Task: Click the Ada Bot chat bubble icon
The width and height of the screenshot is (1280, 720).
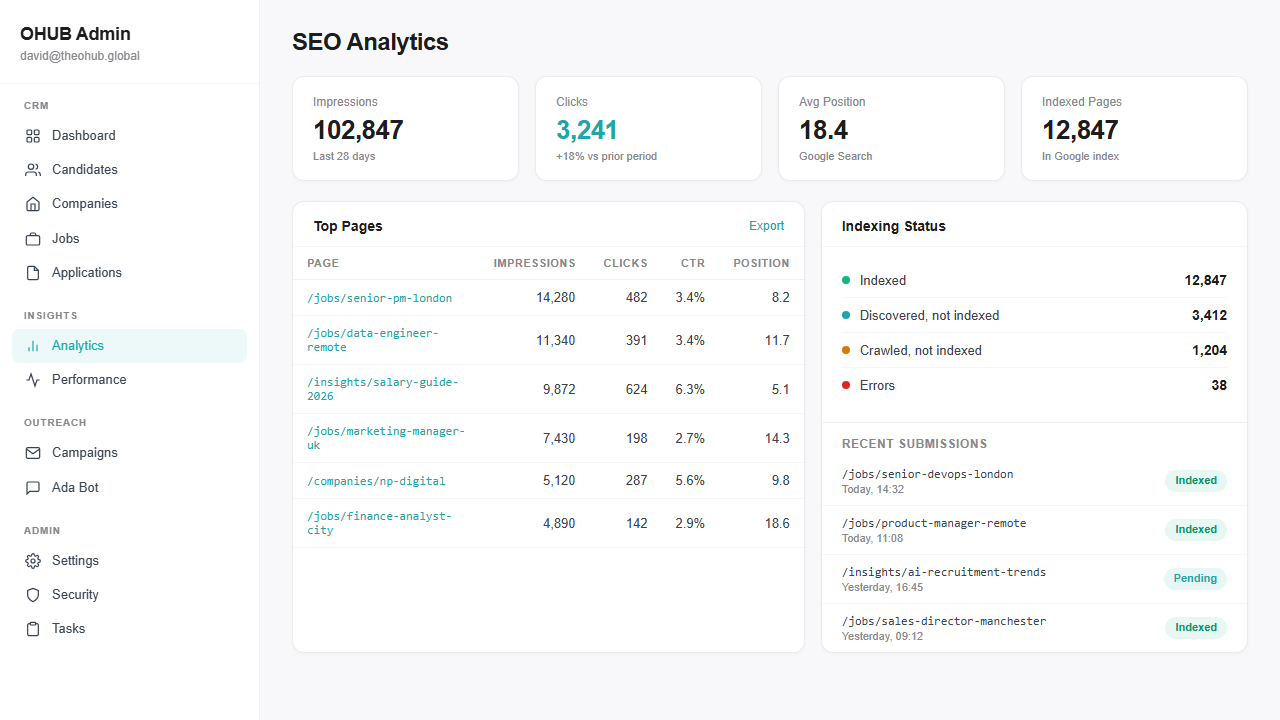Action: 33,488
